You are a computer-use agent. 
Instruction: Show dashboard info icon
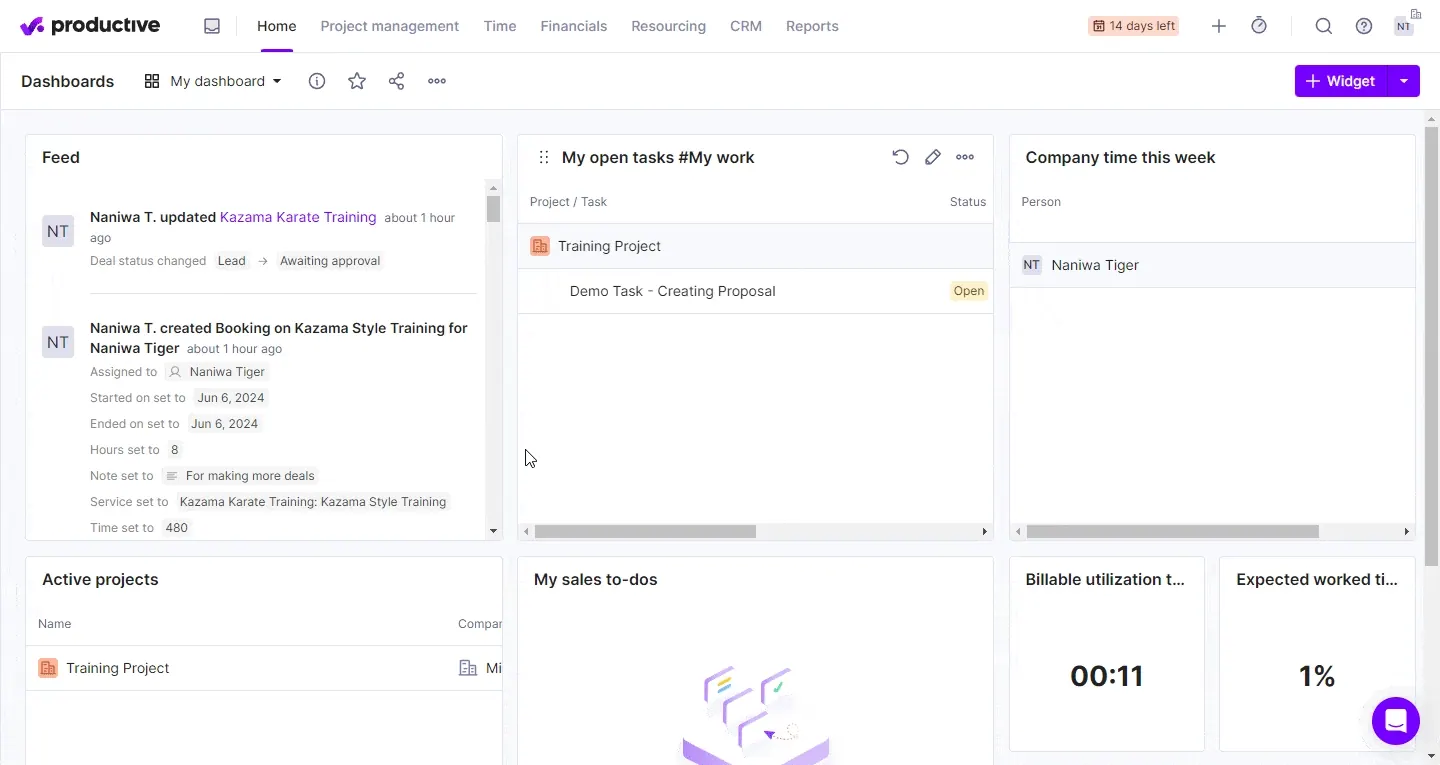317,81
